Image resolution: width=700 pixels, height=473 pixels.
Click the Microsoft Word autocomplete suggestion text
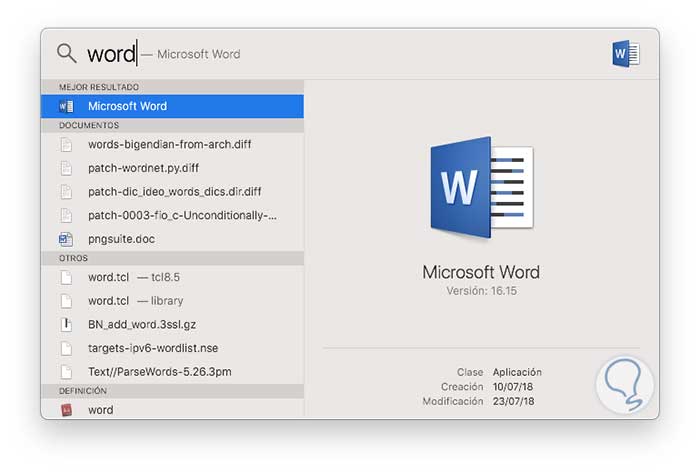[199, 54]
